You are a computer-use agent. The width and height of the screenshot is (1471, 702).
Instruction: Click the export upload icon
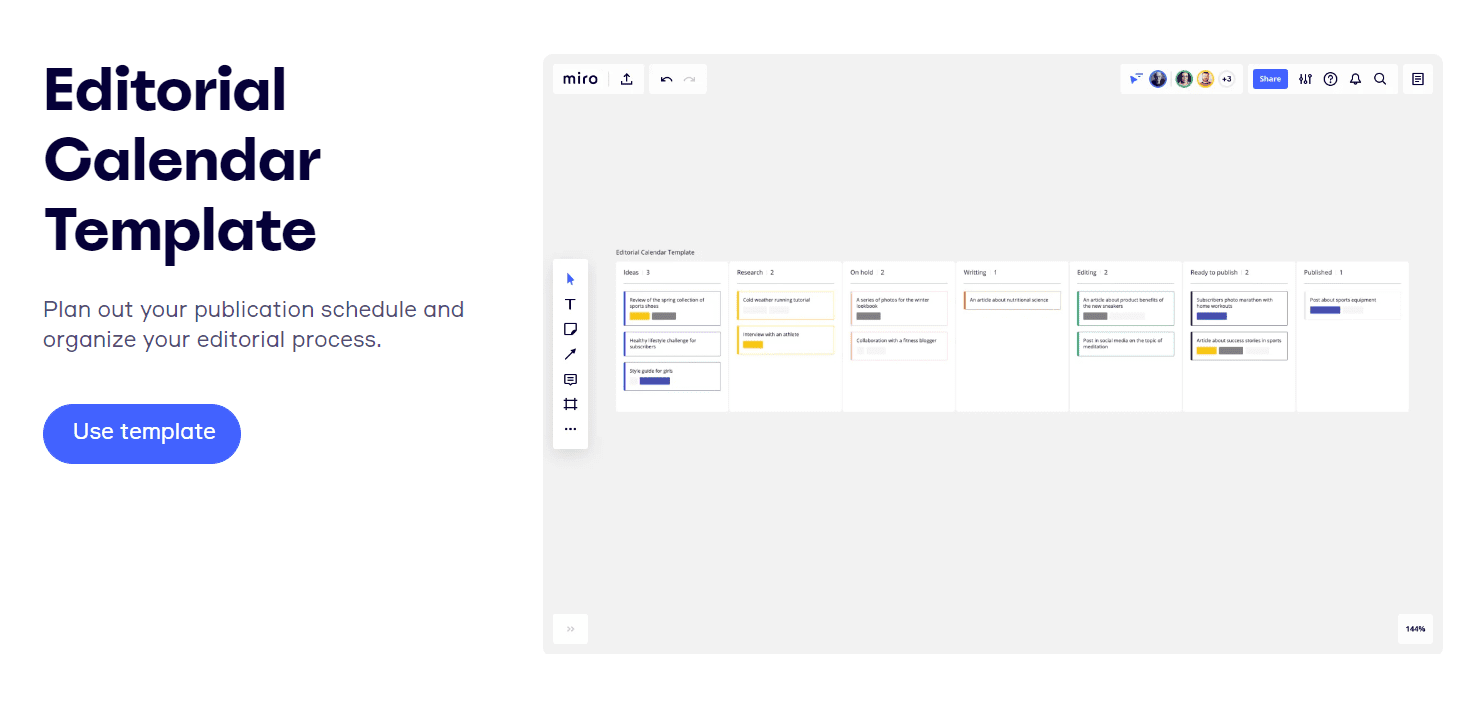click(x=627, y=79)
